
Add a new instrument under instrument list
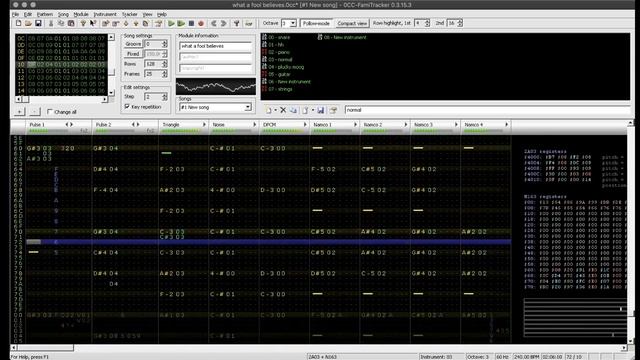(x=269, y=110)
